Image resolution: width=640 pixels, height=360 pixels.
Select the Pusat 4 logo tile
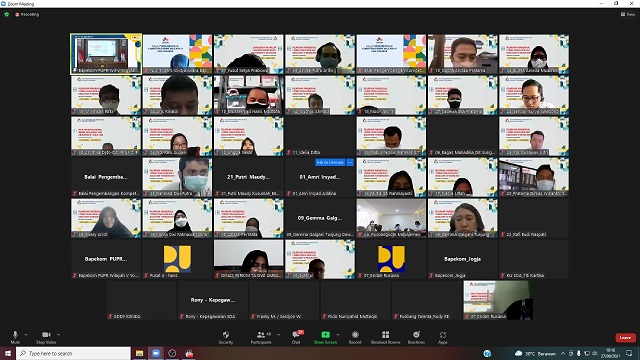pyautogui.click(x=177, y=259)
